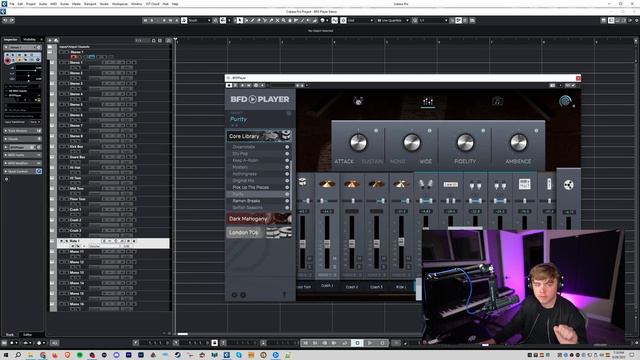Click the Attack/Sustain knob
Viewport: 640px width, 360px height.
[x=358, y=142]
